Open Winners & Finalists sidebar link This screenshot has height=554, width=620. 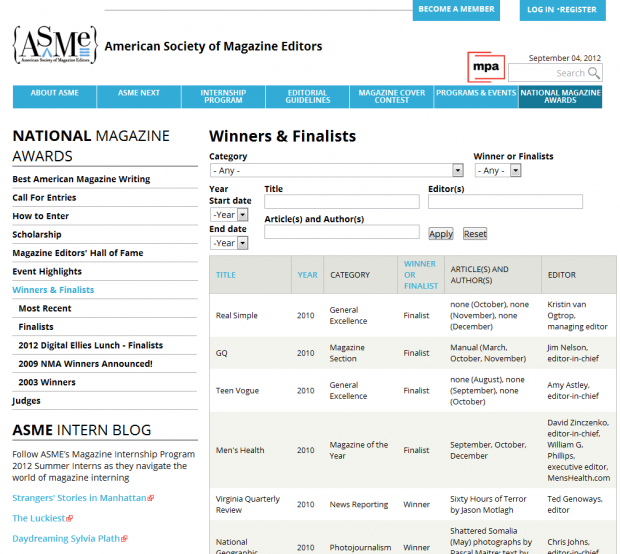click(53, 290)
